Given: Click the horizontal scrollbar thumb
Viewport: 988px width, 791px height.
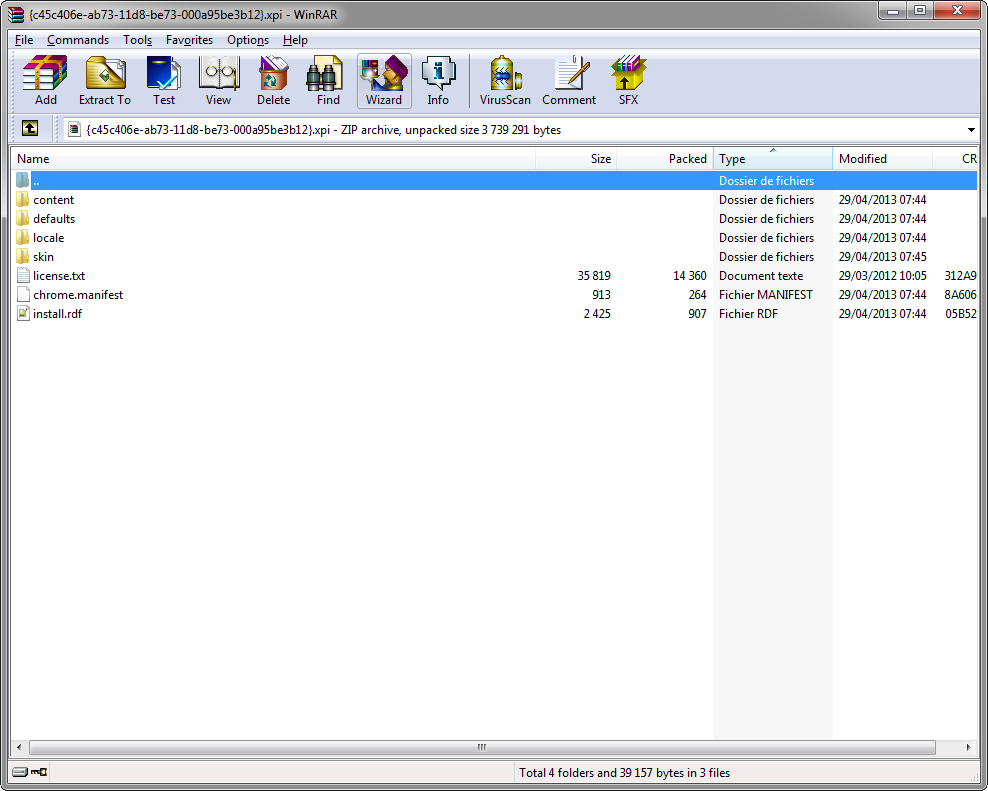Looking at the screenshot, I should (482, 748).
